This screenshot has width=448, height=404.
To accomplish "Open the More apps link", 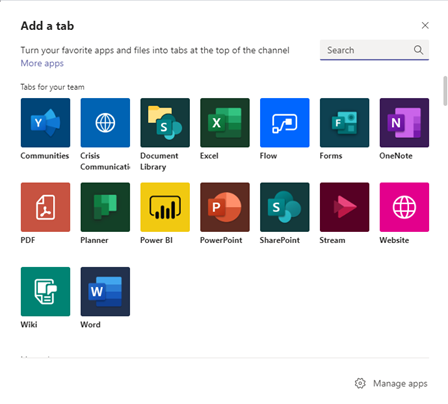I will pos(42,63).
